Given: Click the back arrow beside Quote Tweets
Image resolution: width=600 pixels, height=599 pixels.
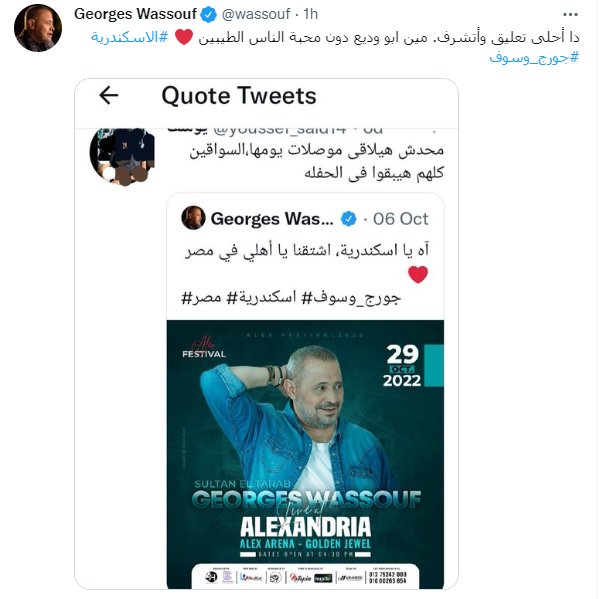Looking at the screenshot, I should [109, 95].
